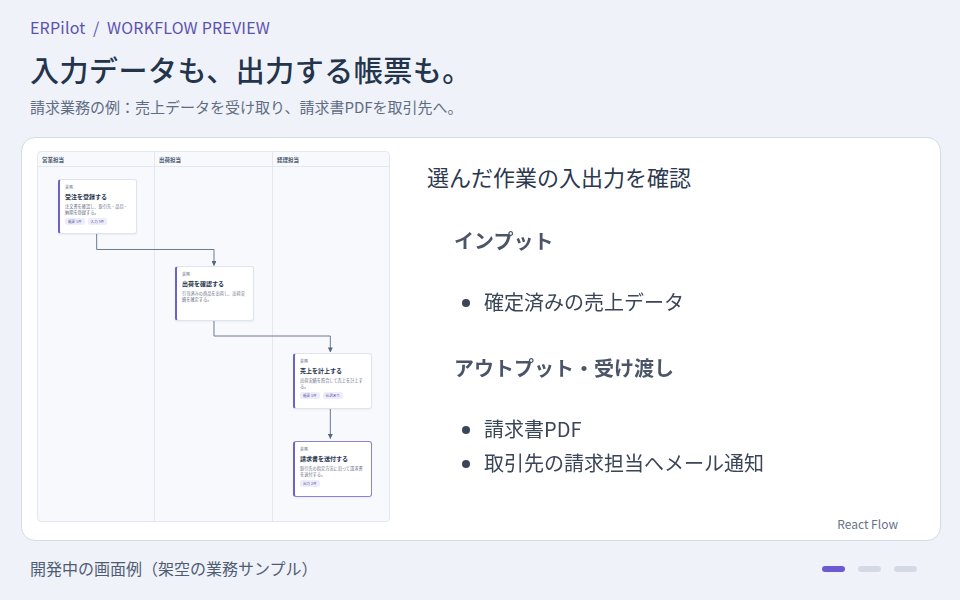Go to the second slide indicator dot
This screenshot has height=600, width=960.
[869, 569]
